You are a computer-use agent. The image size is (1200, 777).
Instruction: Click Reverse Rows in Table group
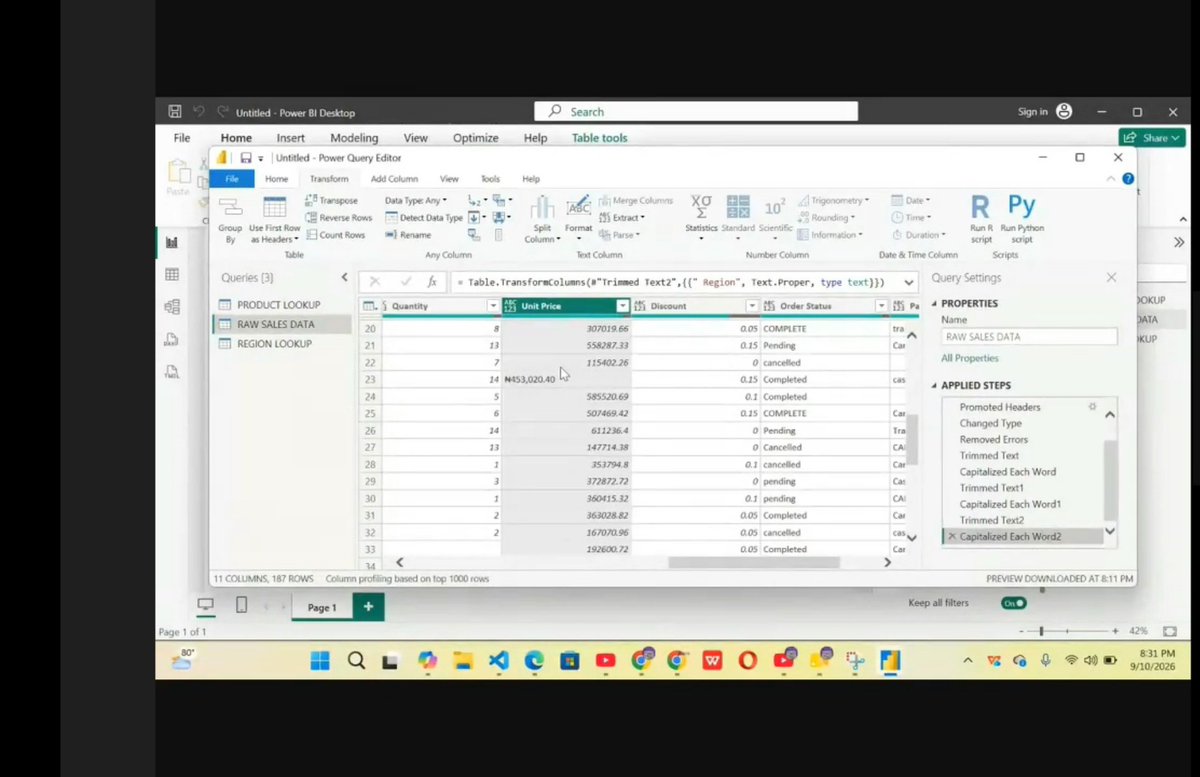tap(339, 217)
